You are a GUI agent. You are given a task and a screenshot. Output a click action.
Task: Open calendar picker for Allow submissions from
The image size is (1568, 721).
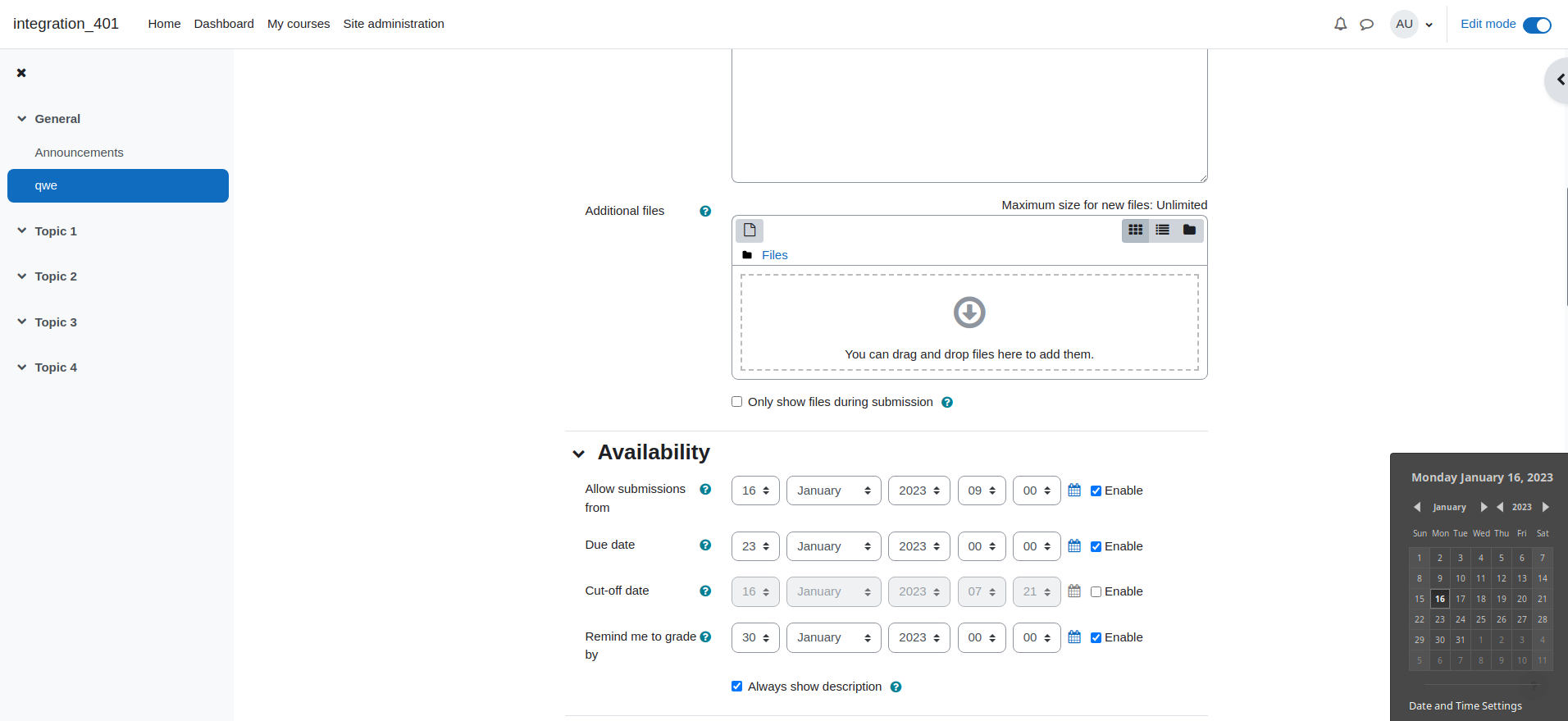click(1074, 490)
